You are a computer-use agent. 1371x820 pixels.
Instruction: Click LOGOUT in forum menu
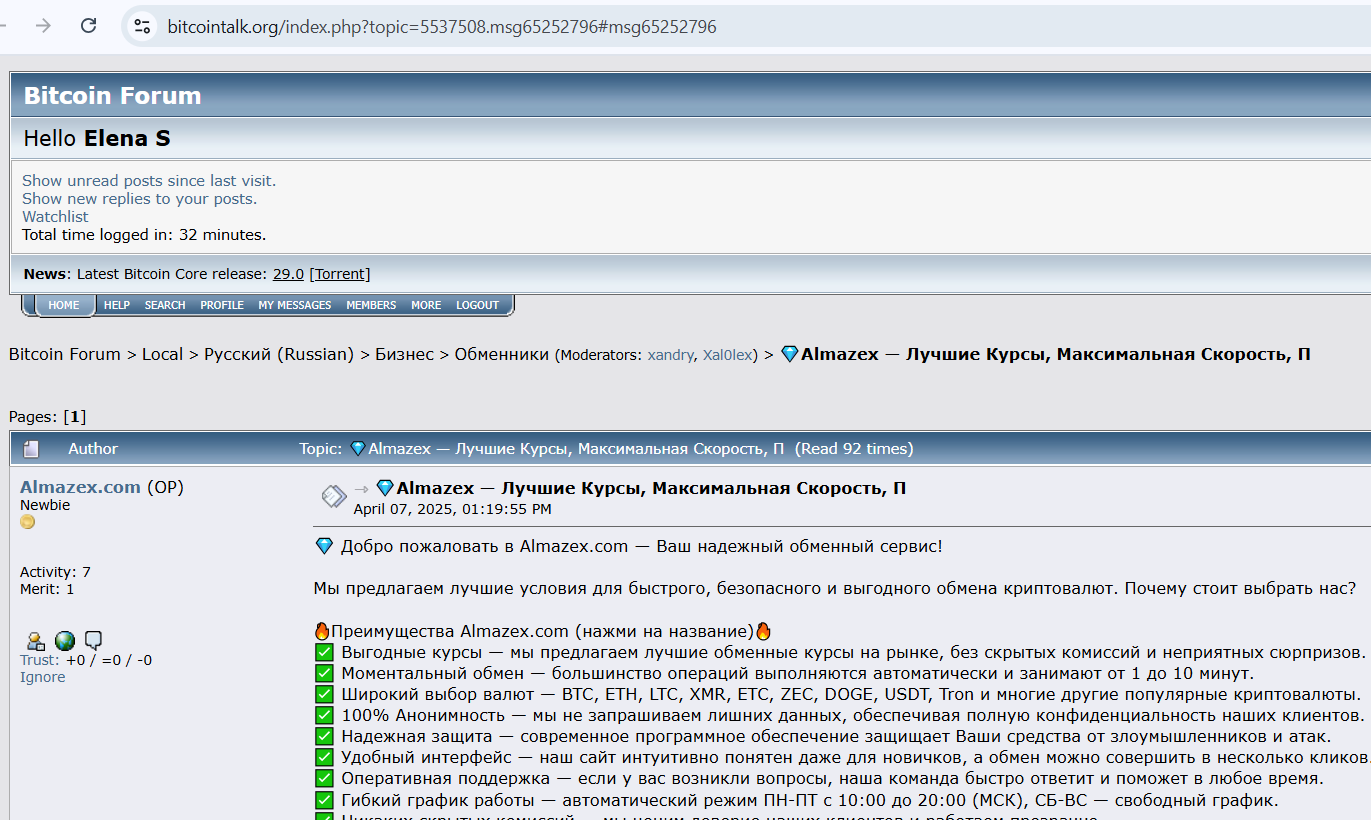(x=478, y=305)
